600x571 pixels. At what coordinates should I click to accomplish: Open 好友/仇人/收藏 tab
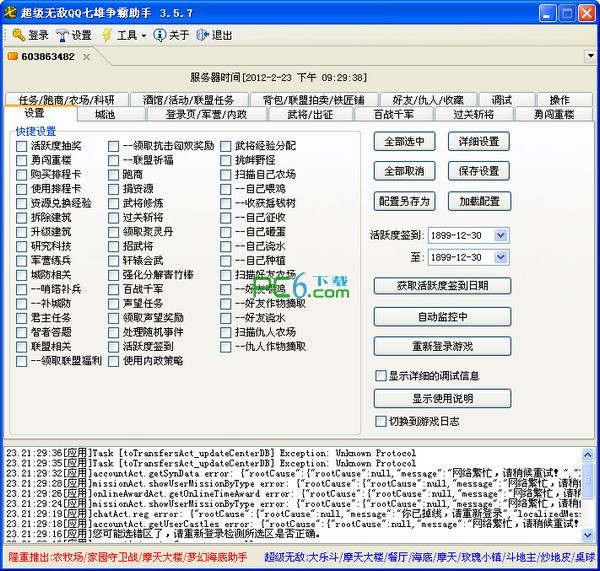pos(428,100)
